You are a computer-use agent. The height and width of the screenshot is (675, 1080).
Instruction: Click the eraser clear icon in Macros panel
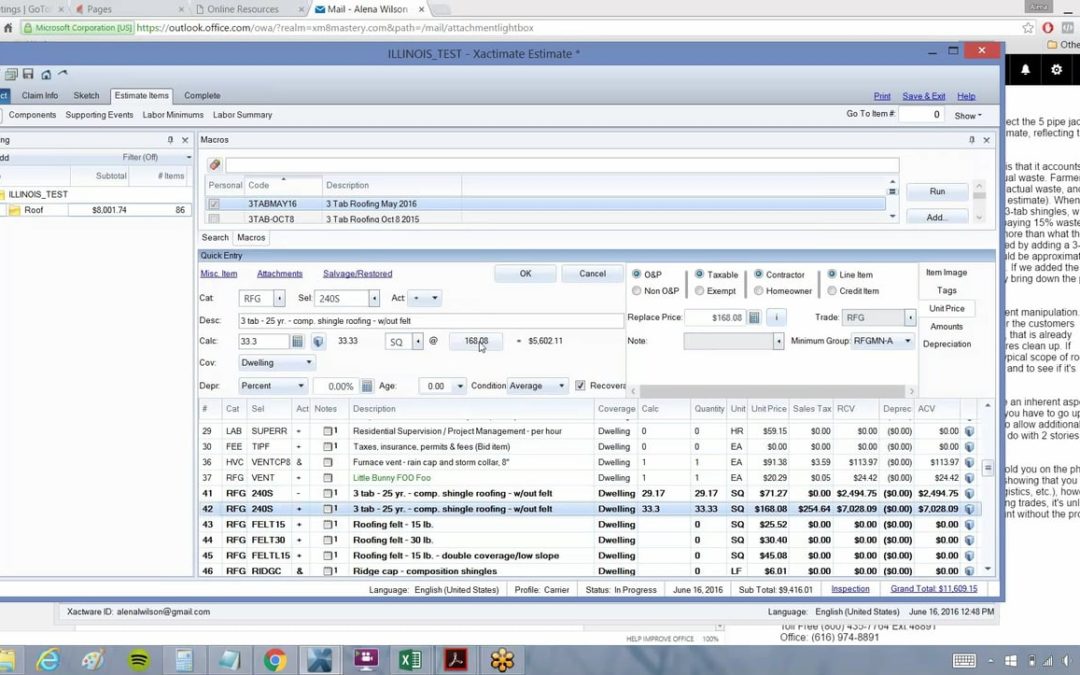214,165
